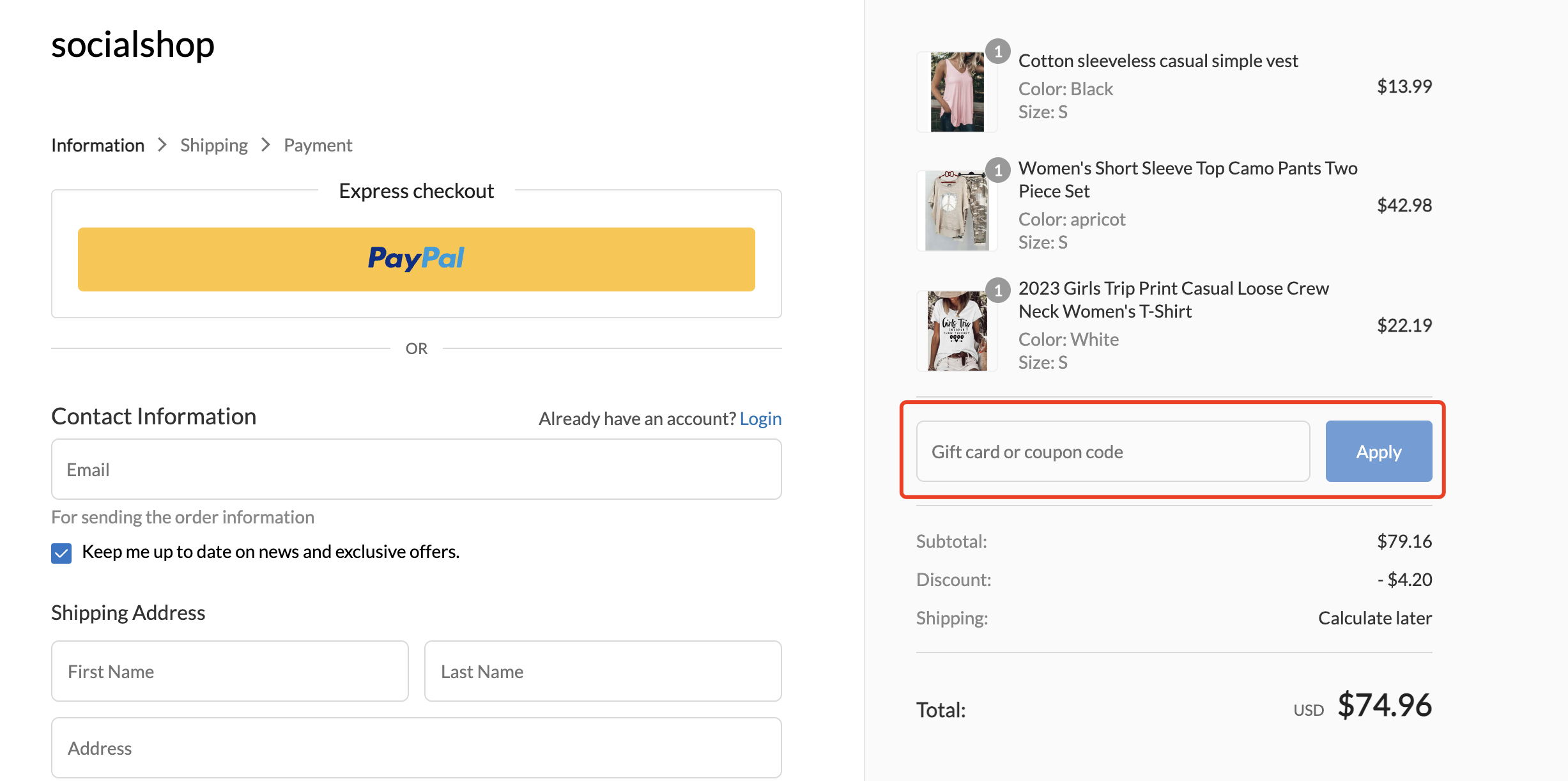Screen dimensions: 1568x781
Task: Focus the Last Name field
Action: point(603,671)
